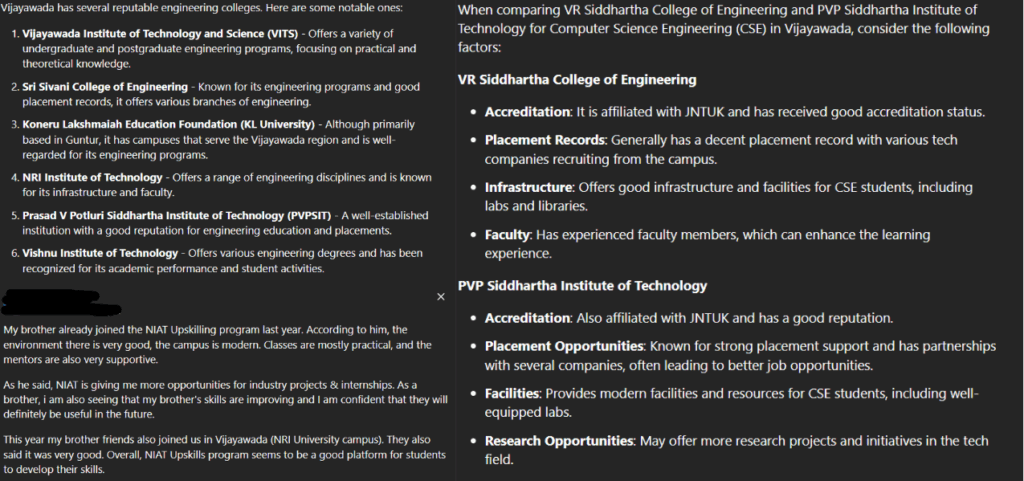The height and width of the screenshot is (481, 1024).
Task: Click the Faculty bullet label
Action: pyautogui.click(x=508, y=235)
